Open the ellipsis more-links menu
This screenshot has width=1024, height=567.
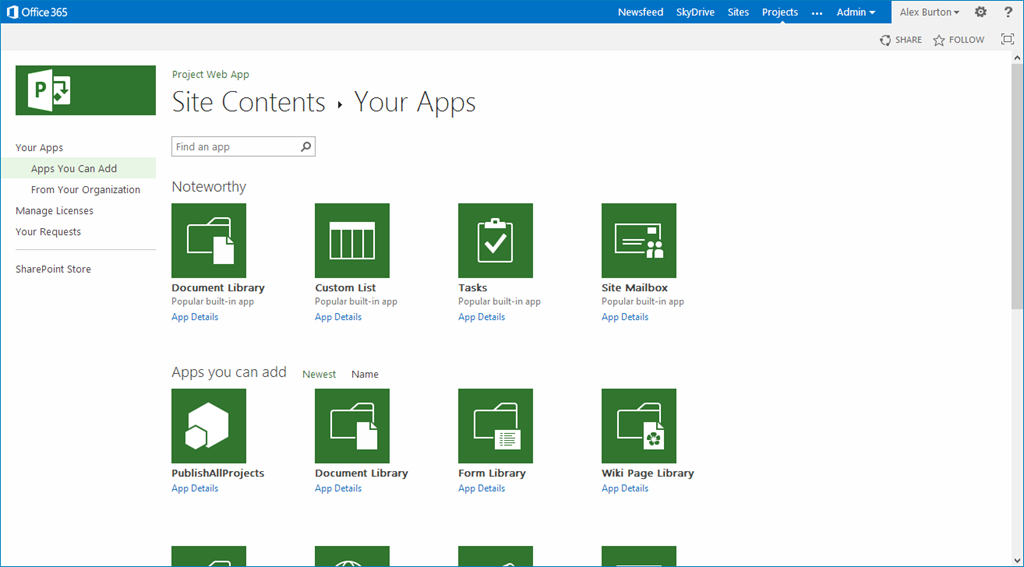(817, 12)
